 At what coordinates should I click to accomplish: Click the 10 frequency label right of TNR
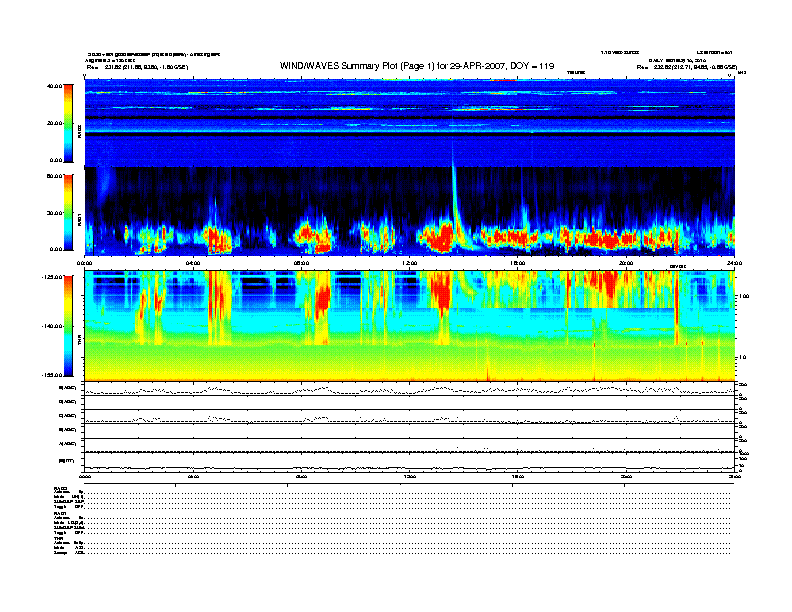tap(742, 357)
